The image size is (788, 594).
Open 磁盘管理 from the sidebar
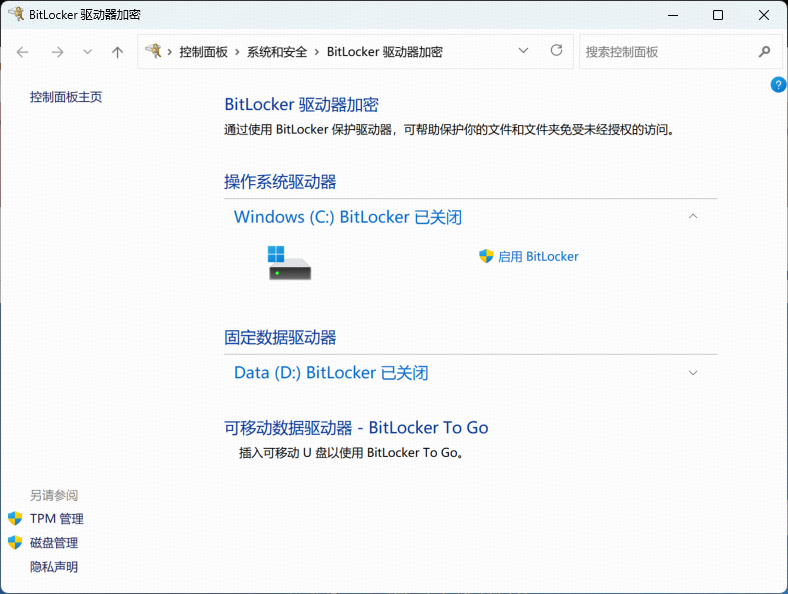tap(54, 543)
